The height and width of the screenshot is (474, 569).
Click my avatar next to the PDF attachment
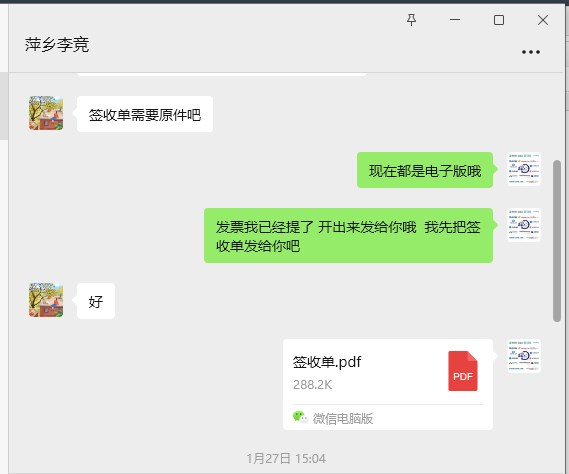pos(524,356)
